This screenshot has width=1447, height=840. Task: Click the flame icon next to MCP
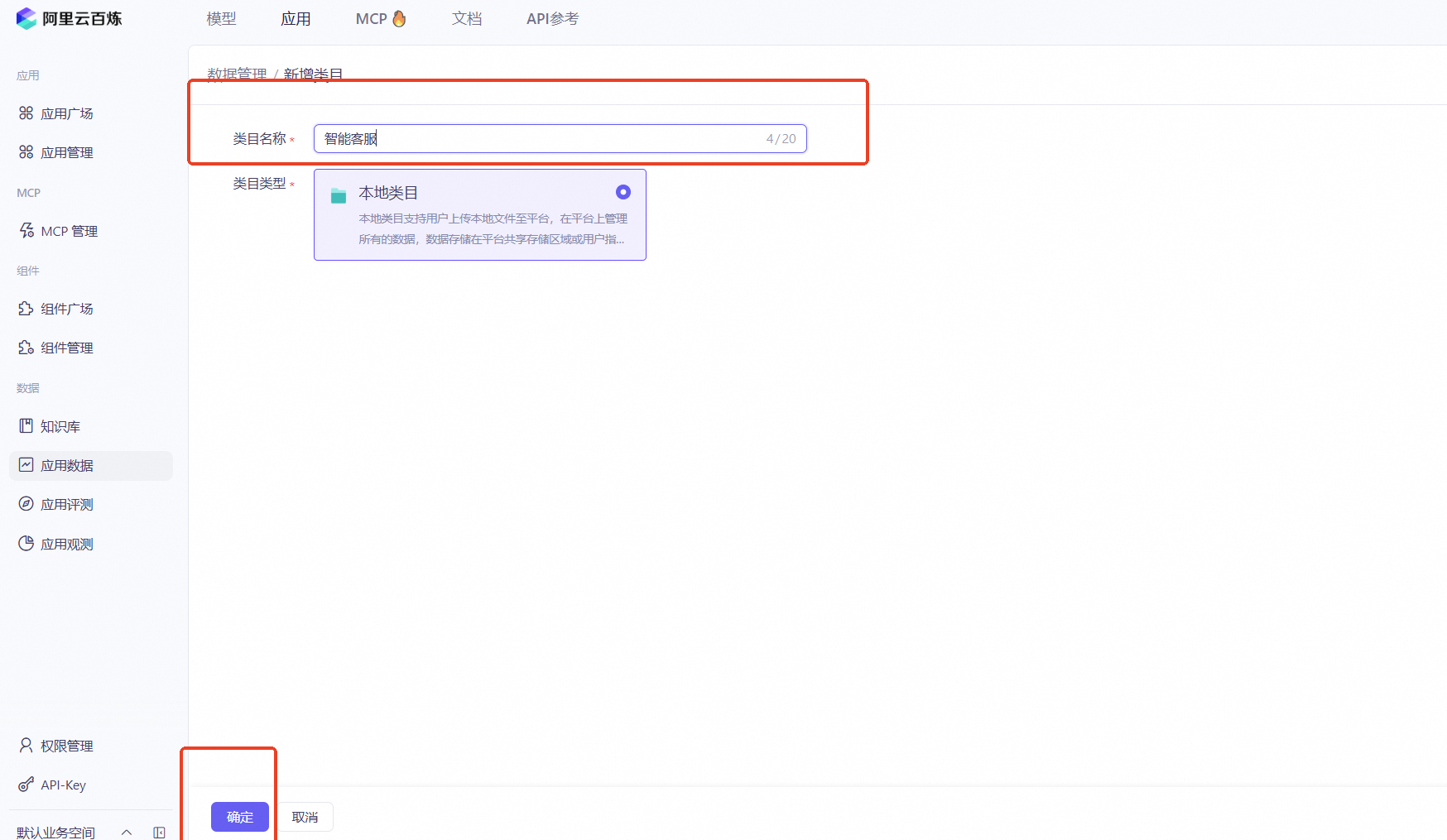(x=399, y=18)
